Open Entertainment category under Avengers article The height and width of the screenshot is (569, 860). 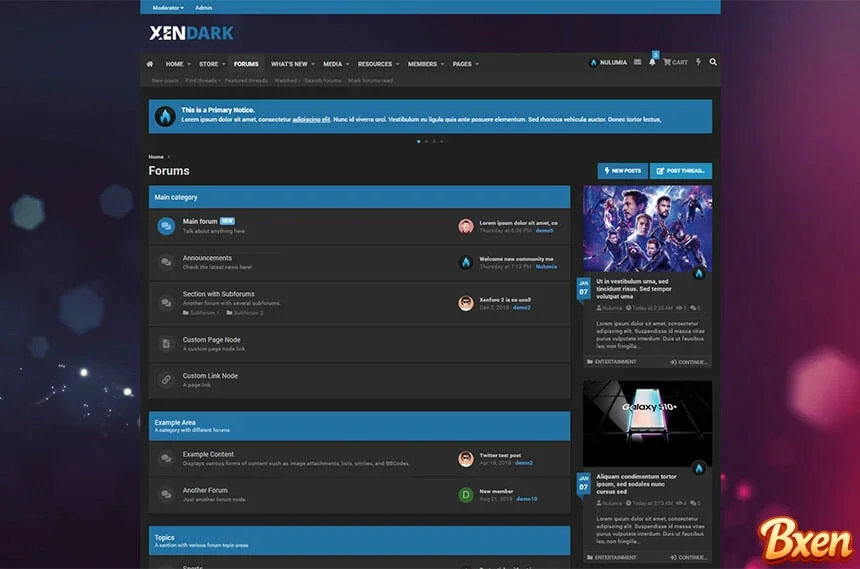(x=612, y=362)
